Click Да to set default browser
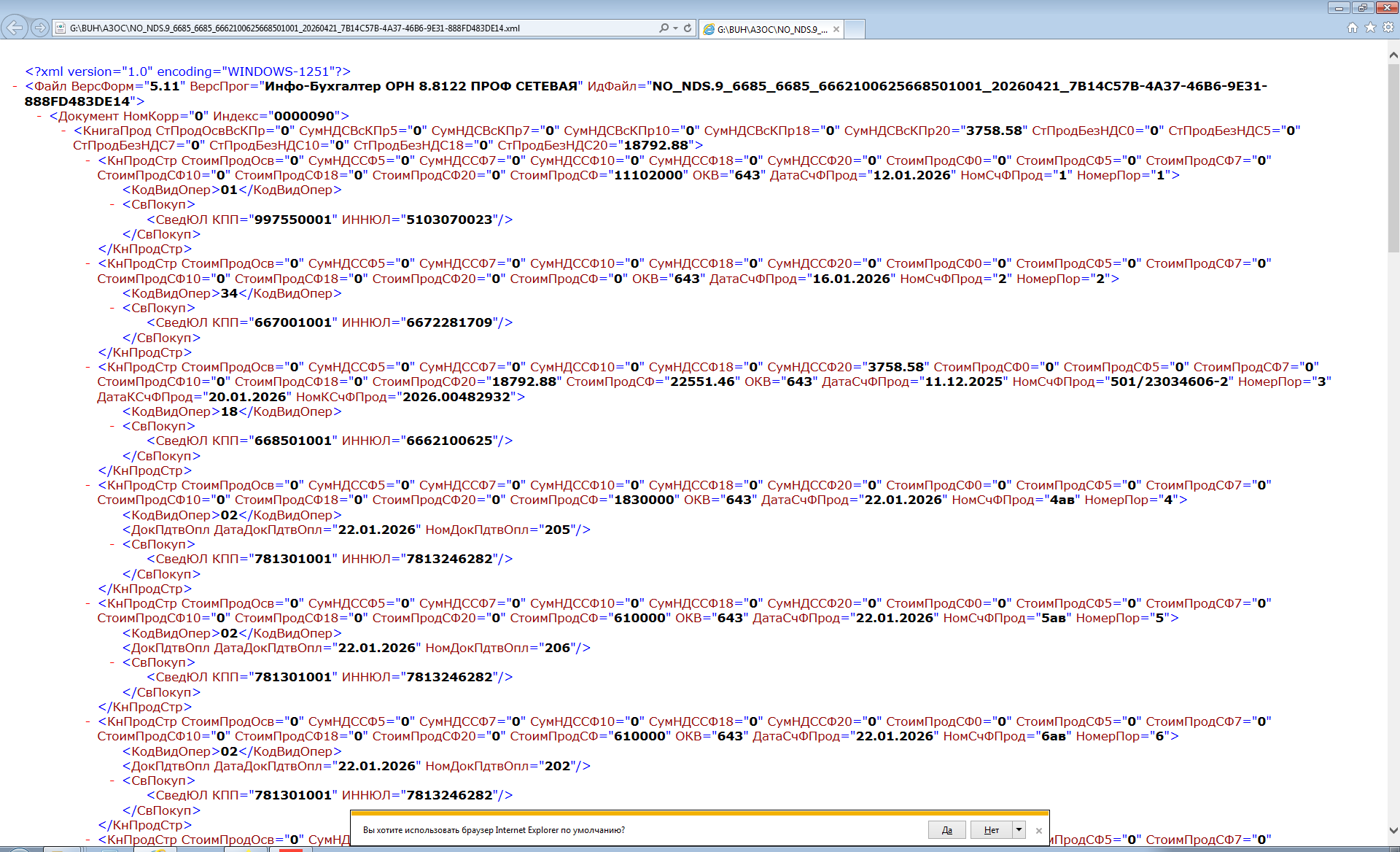 (946, 829)
